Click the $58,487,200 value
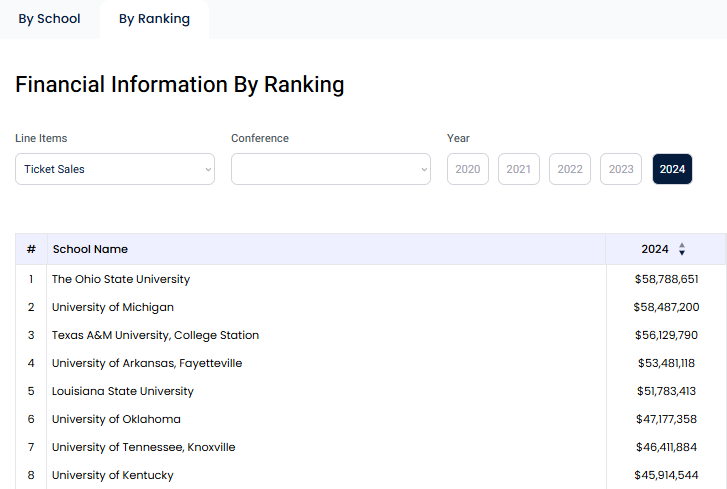727x489 pixels. (666, 307)
